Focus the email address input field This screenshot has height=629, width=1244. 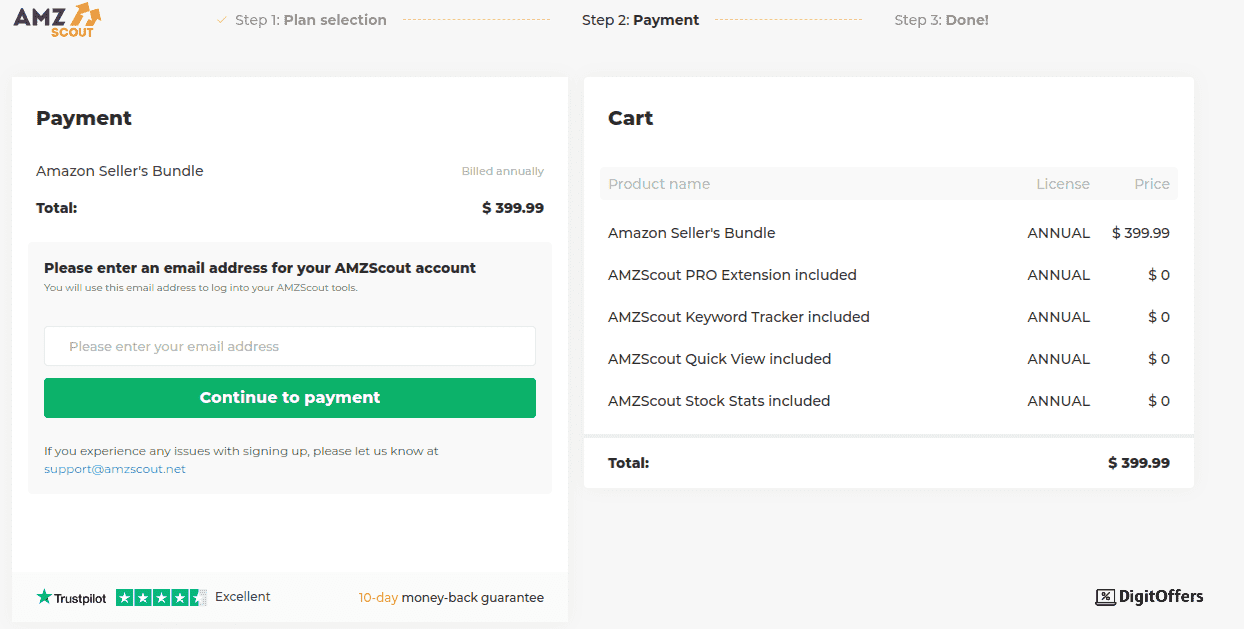pyautogui.click(x=290, y=346)
